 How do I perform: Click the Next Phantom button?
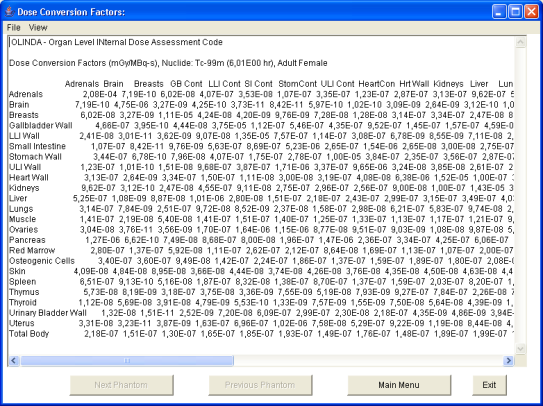tap(121, 385)
